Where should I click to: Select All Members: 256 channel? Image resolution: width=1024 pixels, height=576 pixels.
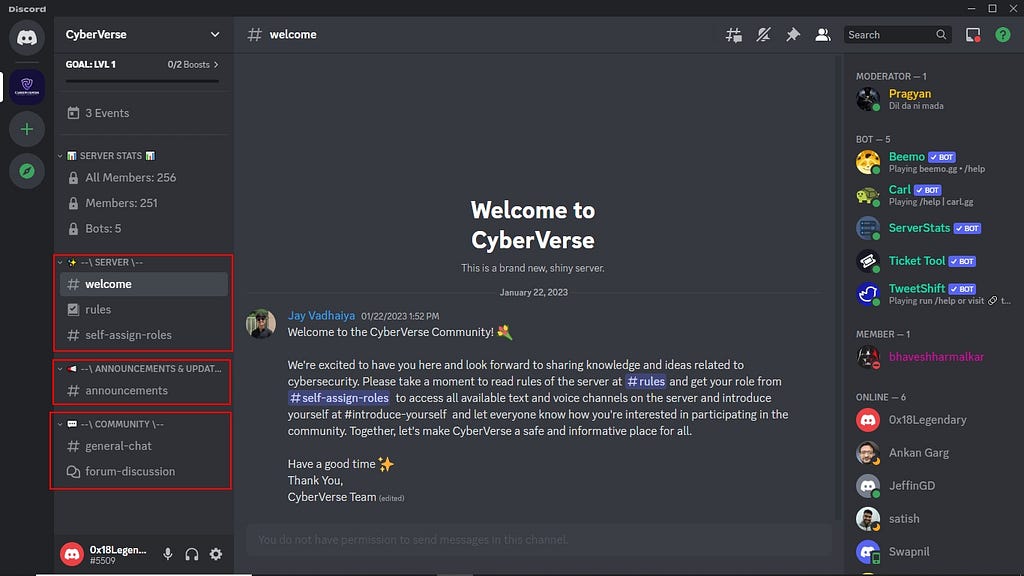pos(144,178)
